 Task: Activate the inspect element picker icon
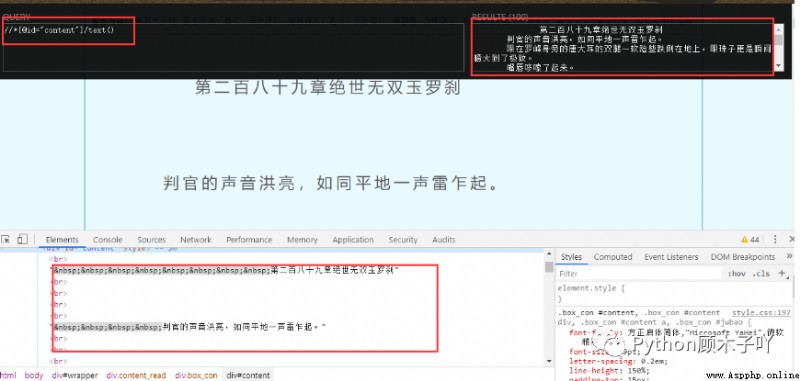pos(6,239)
